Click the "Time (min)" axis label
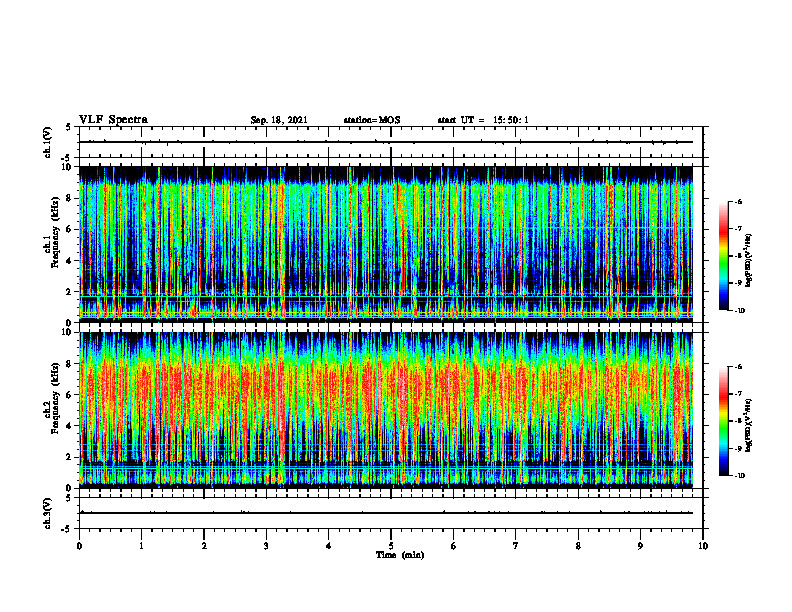 tap(400, 555)
